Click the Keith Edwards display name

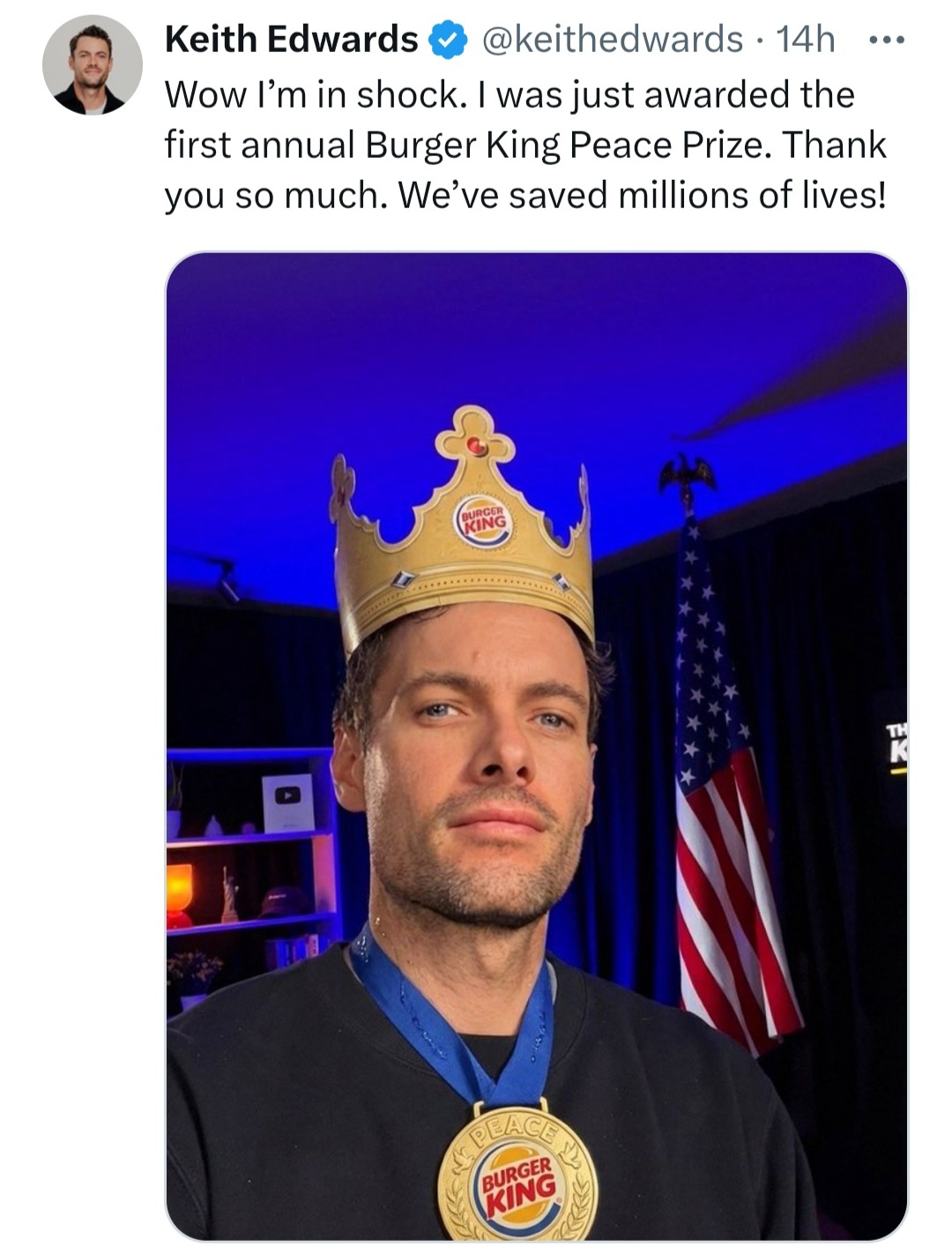pyautogui.click(x=291, y=40)
